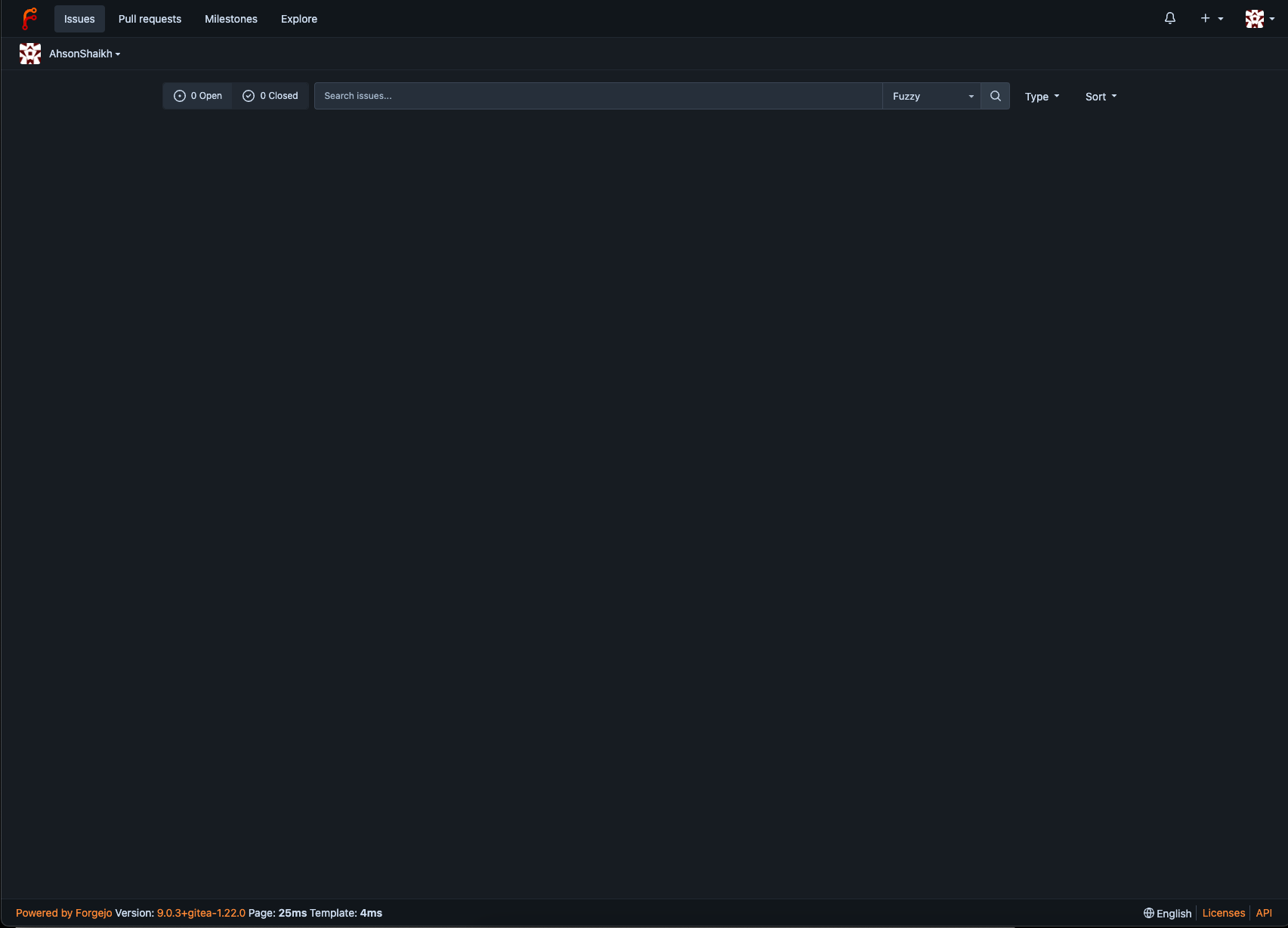Open the user avatar menu in header
Viewport: 1288px width, 928px height.
pos(1259,19)
